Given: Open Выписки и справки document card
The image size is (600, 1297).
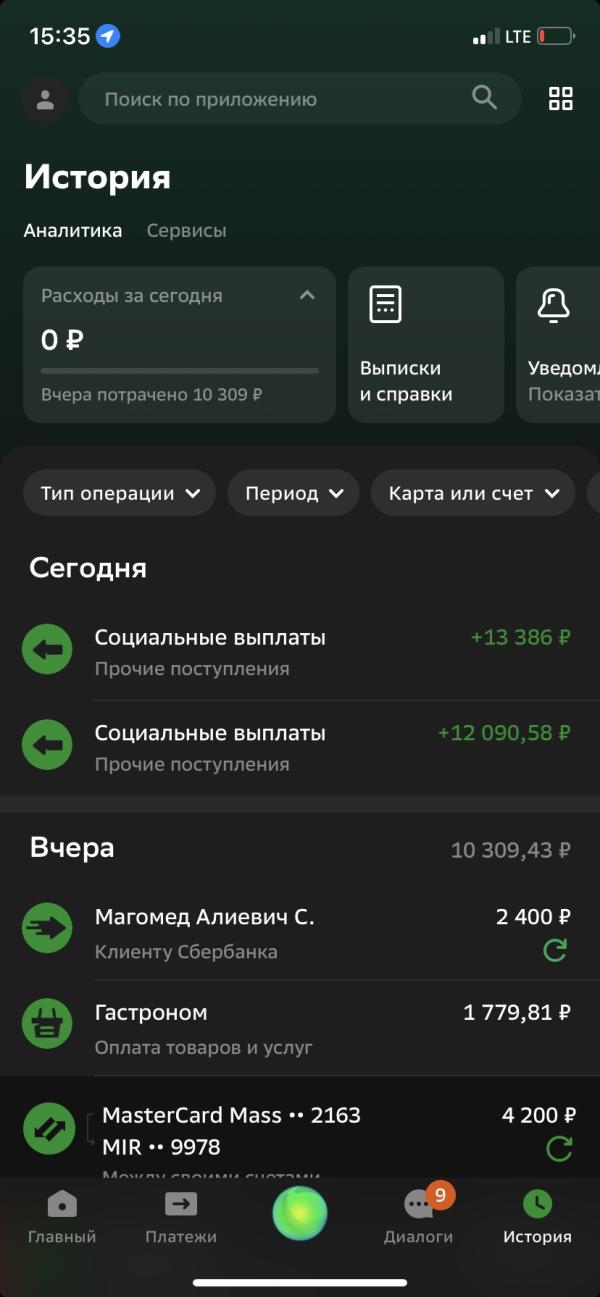Looking at the screenshot, I should (426, 344).
